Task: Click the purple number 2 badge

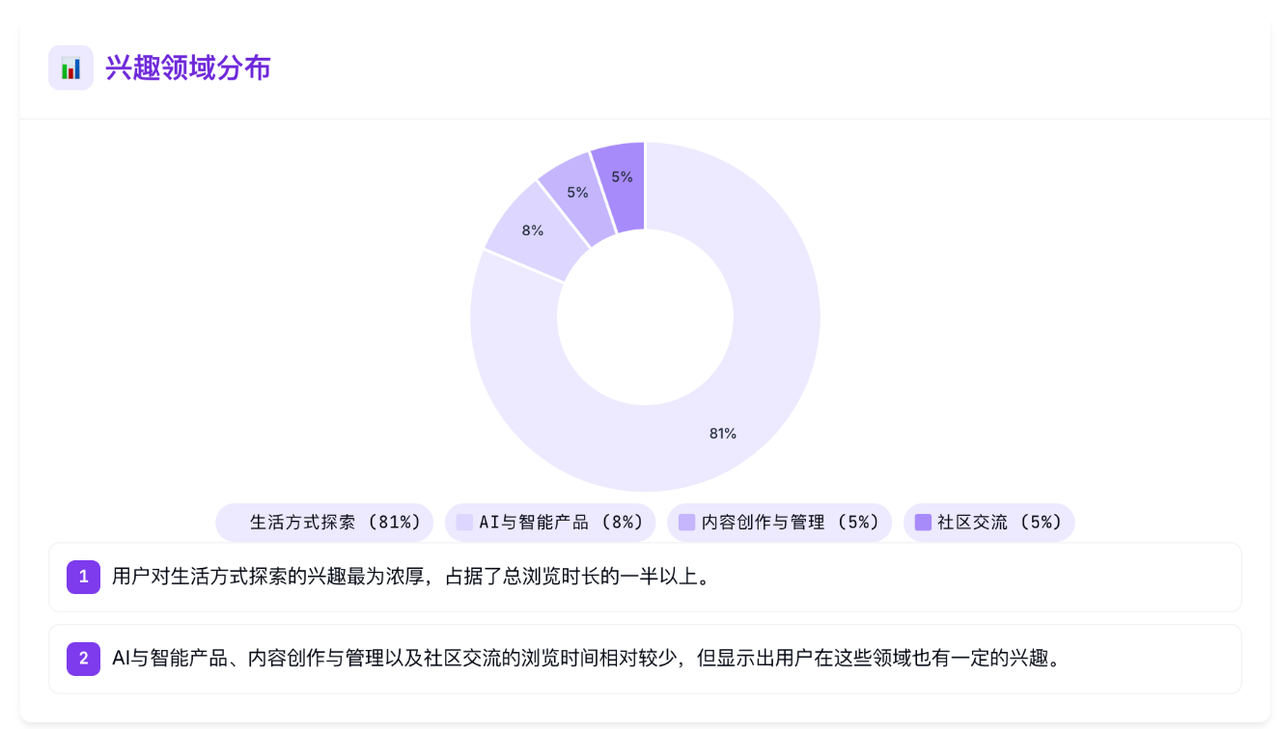Action: (84, 658)
